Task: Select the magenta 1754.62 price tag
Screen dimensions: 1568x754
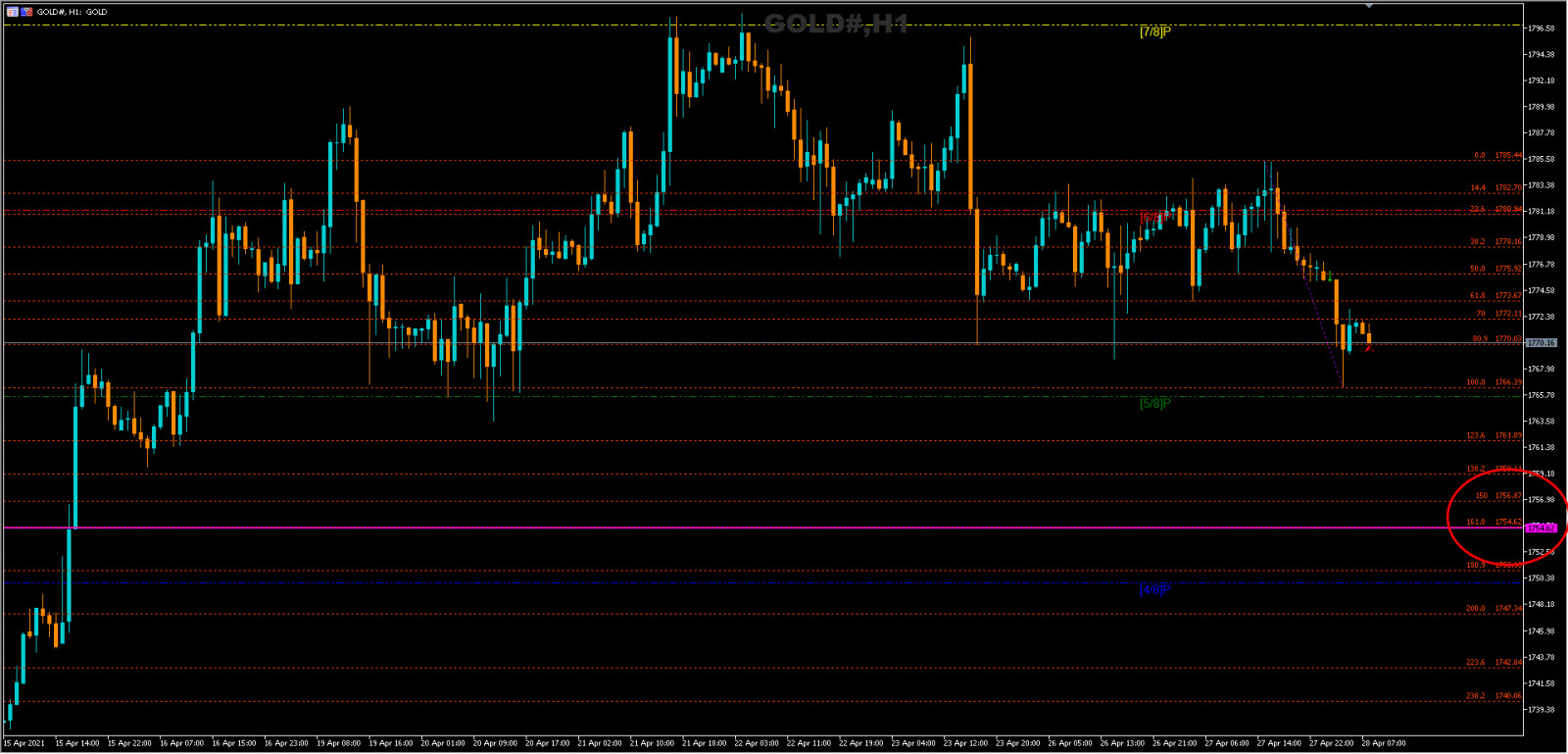Action: click(x=1541, y=528)
